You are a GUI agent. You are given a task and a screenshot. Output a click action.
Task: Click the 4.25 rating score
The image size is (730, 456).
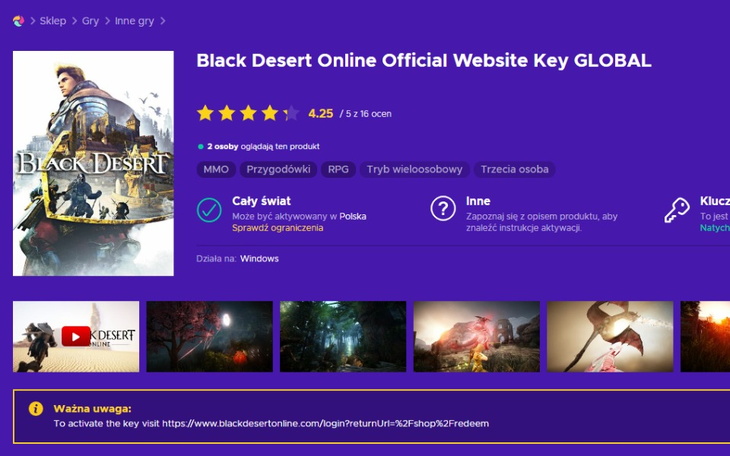click(321, 114)
